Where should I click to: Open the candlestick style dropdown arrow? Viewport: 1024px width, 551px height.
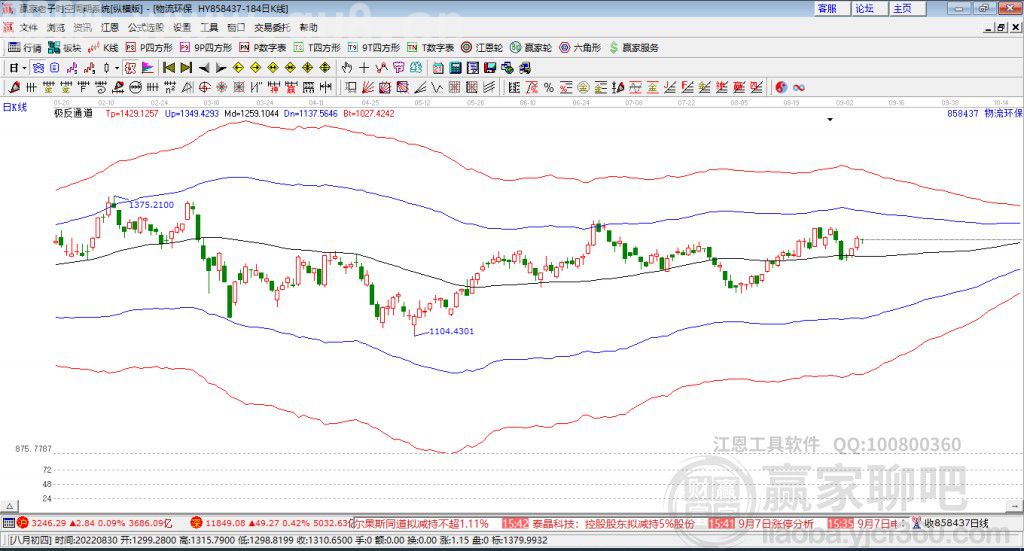coord(117,68)
